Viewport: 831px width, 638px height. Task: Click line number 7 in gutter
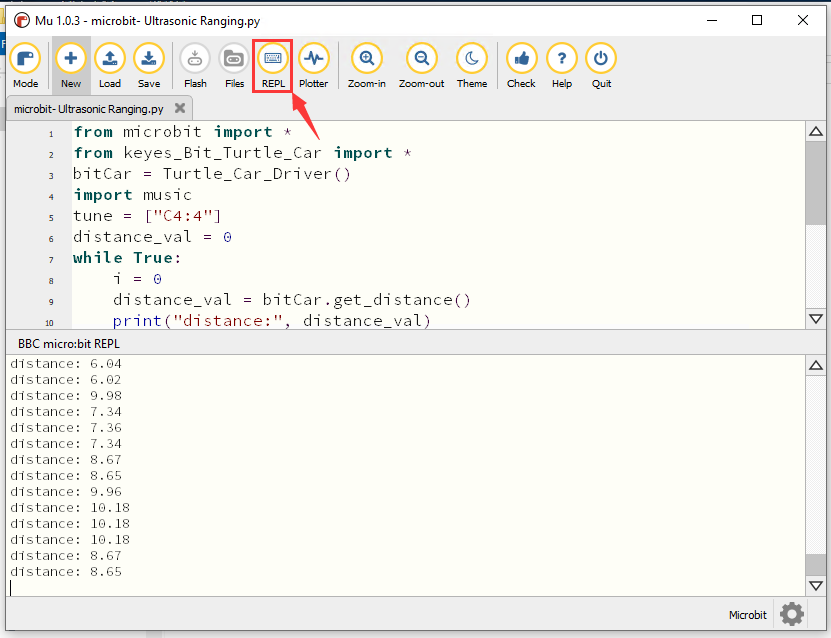pyautogui.click(x=51, y=260)
